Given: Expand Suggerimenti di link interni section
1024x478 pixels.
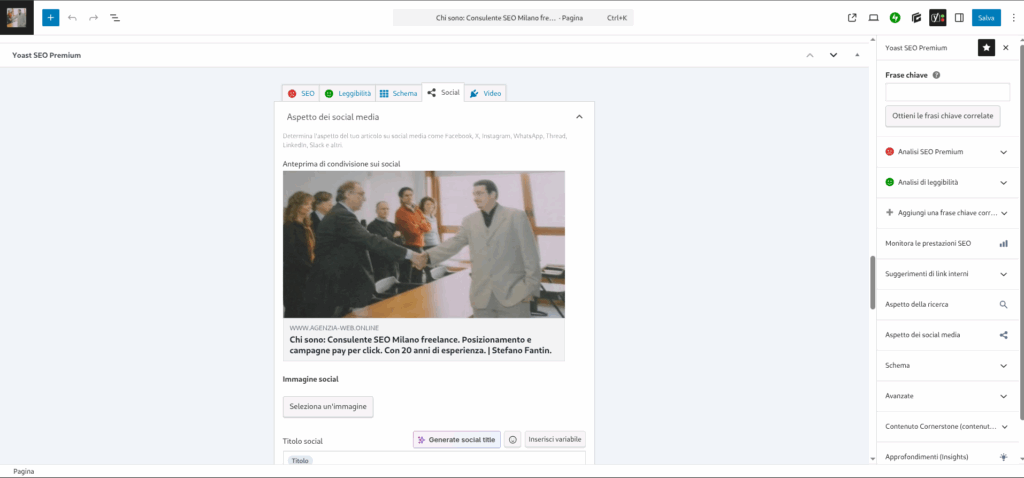Looking at the screenshot, I should point(947,274).
